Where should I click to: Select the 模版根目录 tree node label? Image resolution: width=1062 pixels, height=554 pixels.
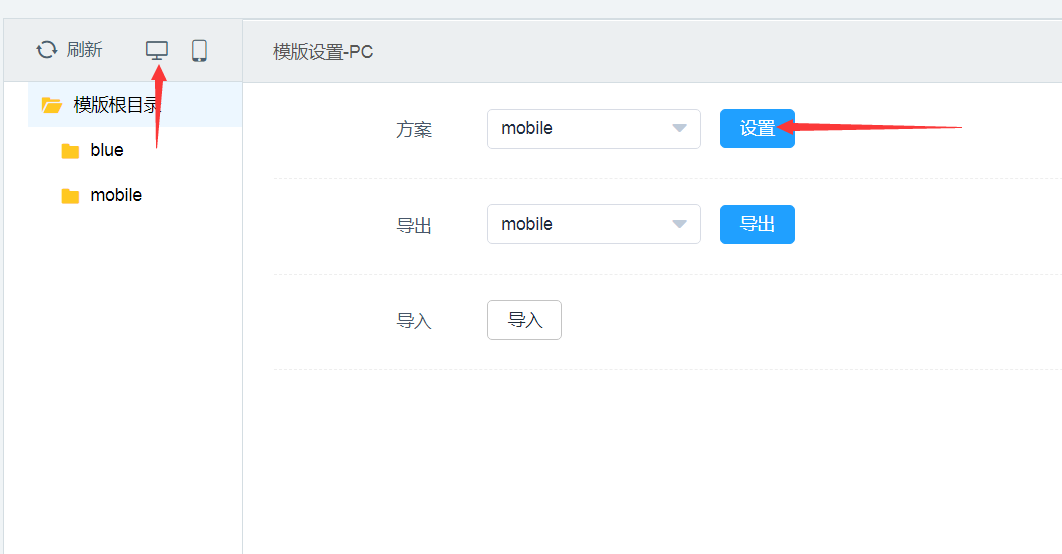pos(116,105)
